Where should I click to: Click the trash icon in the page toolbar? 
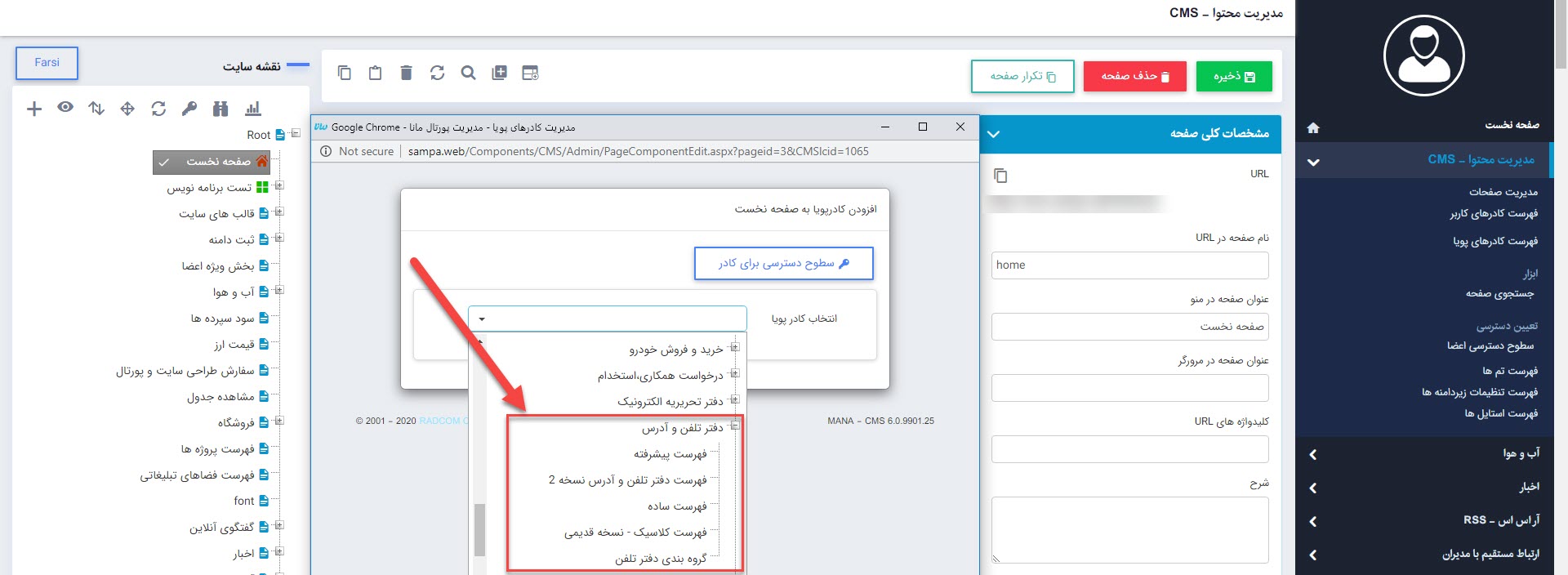[406, 73]
